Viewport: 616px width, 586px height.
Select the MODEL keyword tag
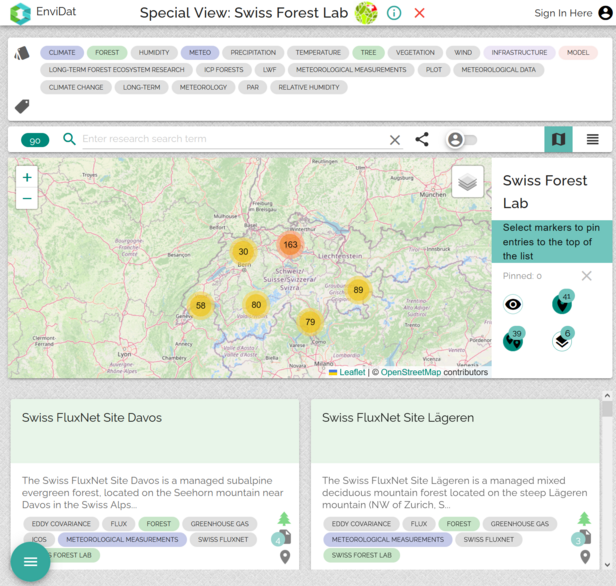(578, 52)
